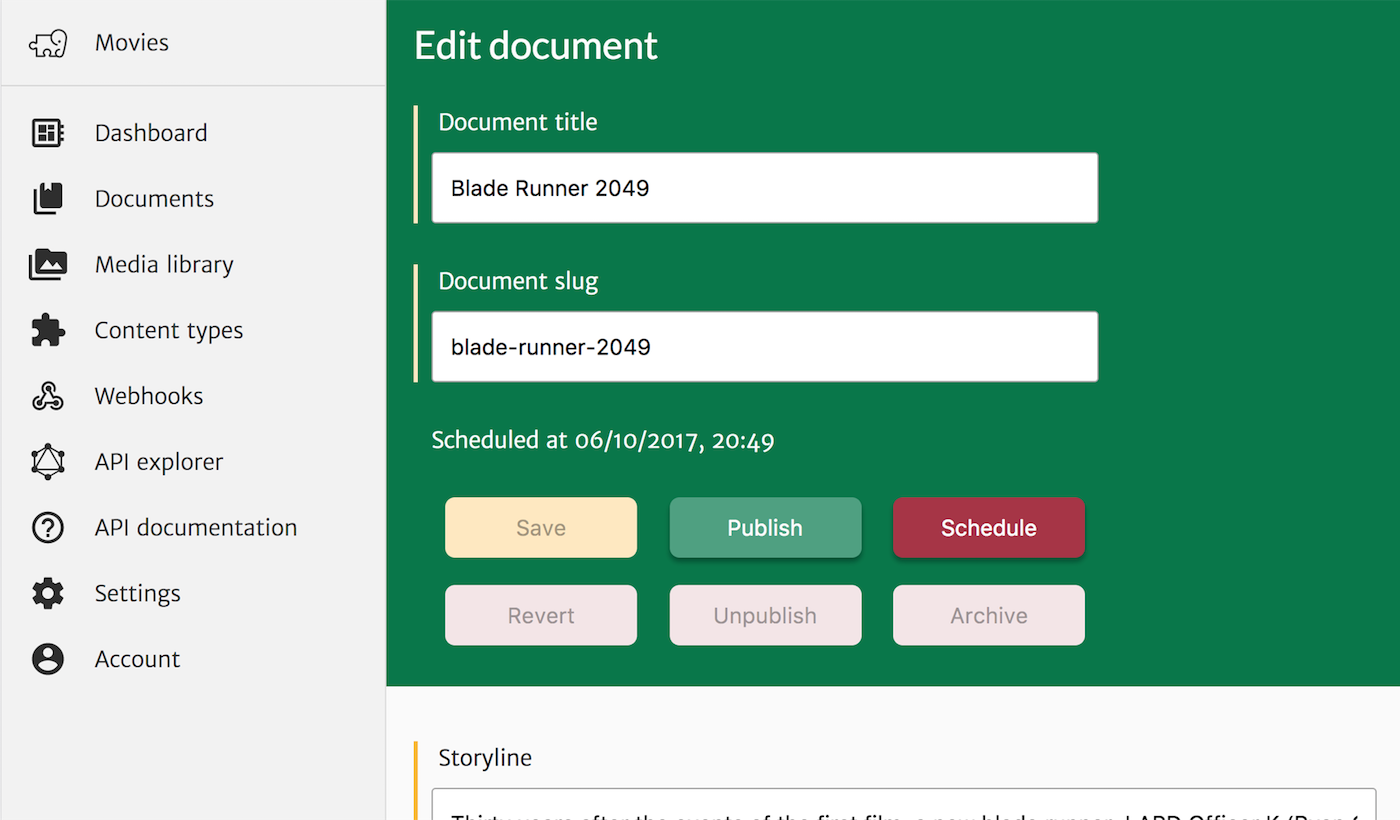Open API documentation label
This screenshot has height=820, width=1400.
pos(196,528)
